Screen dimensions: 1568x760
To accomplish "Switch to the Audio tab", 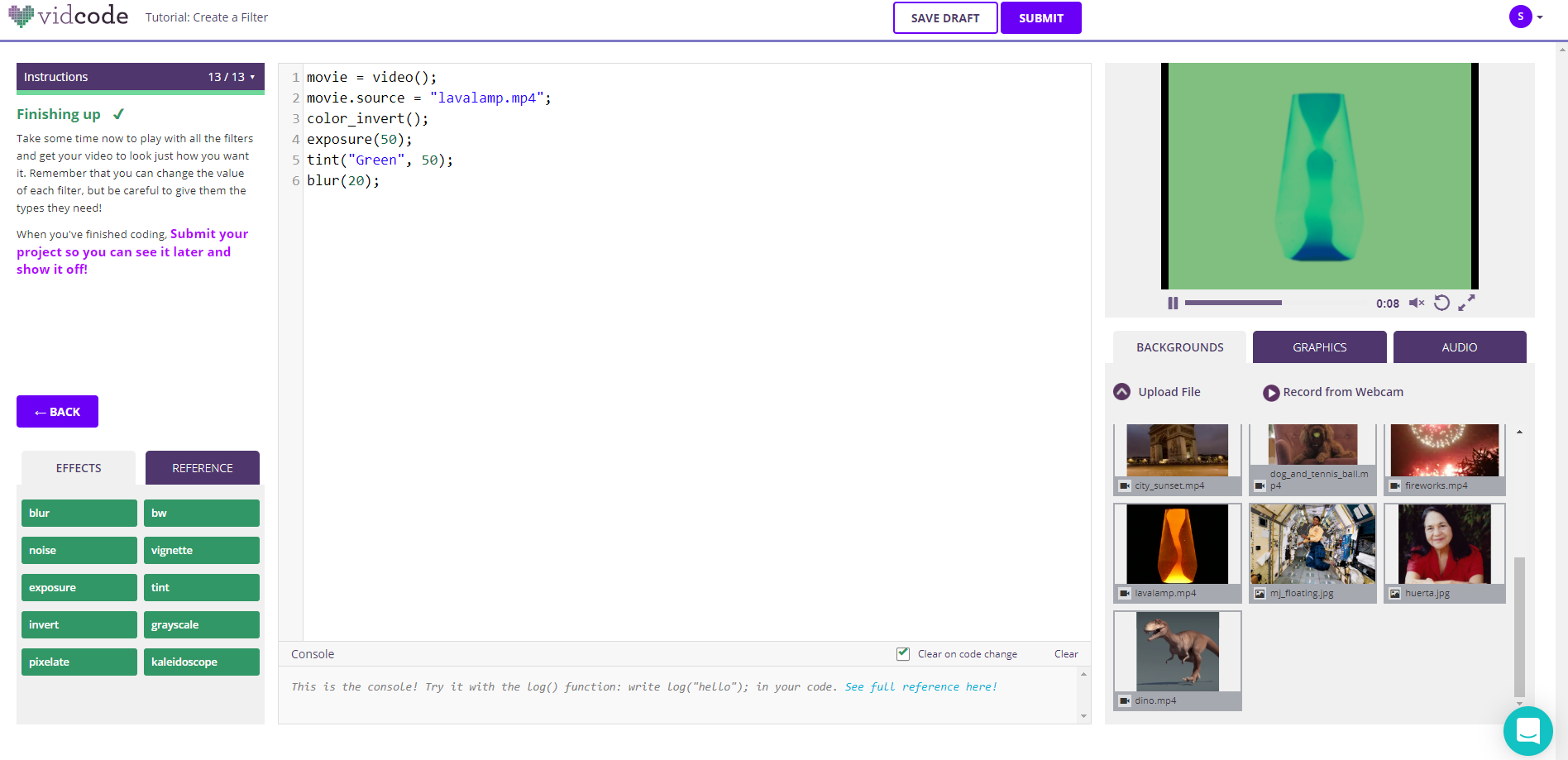I will 1459,347.
